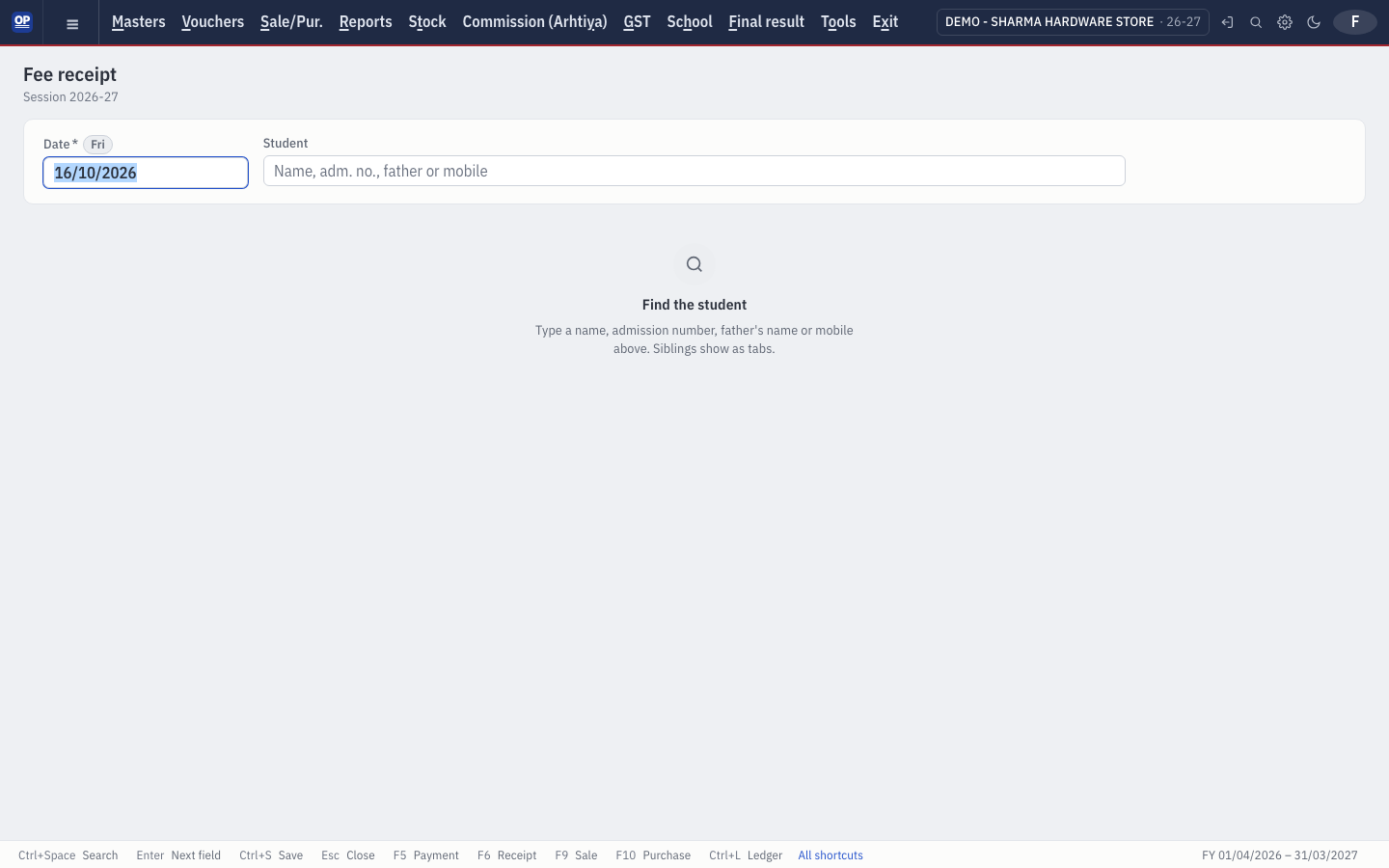Viewport: 1389px width, 868px height.
Task: Click the OP application logo
Action: [22, 21]
